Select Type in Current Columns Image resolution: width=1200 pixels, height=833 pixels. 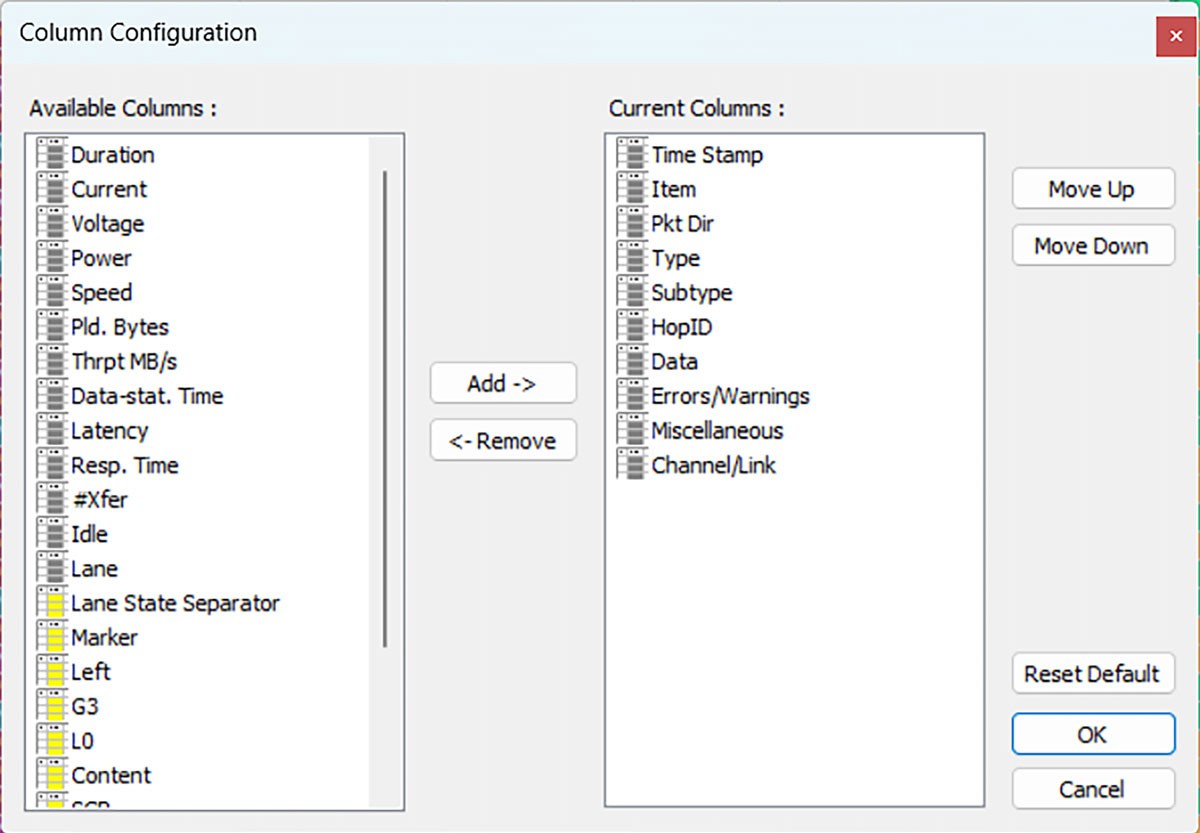pyautogui.click(x=675, y=258)
